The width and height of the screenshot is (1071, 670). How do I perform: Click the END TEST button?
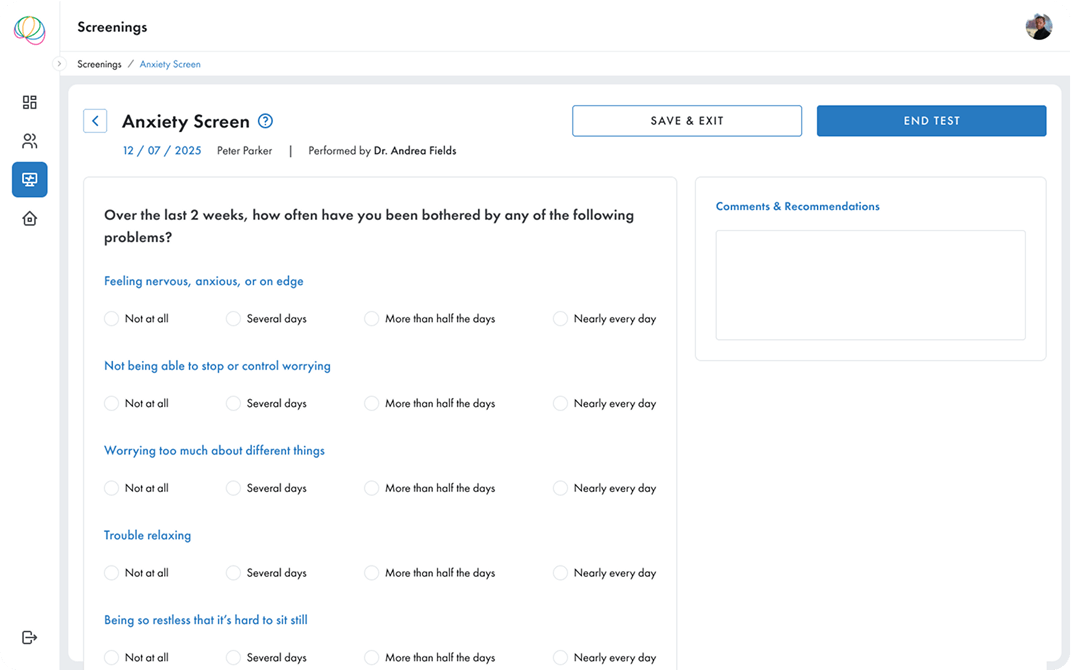931,121
